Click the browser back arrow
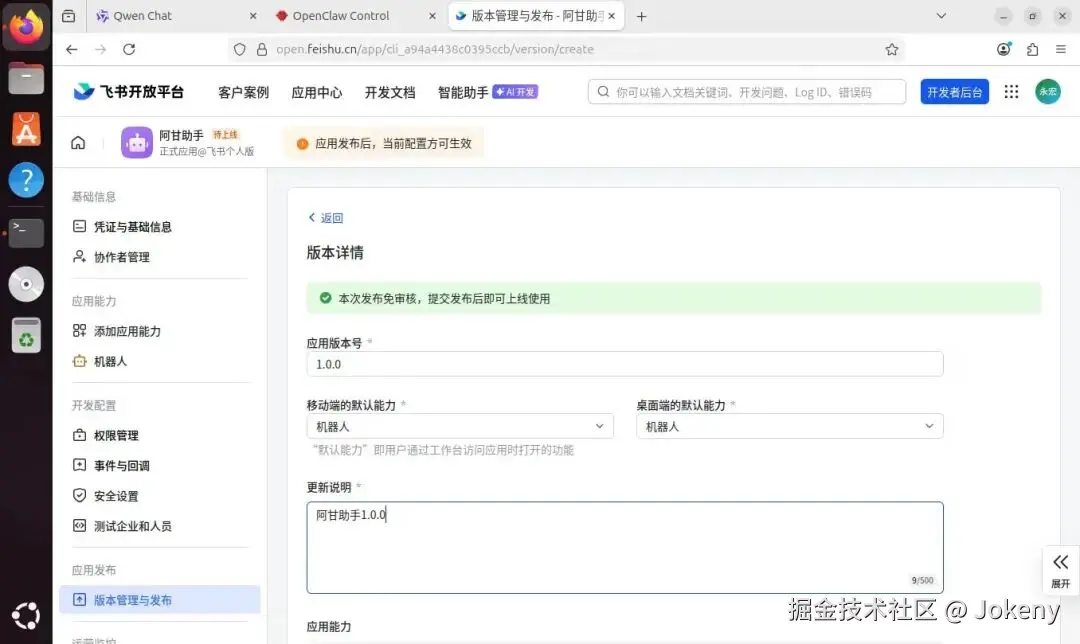 pos(72,49)
